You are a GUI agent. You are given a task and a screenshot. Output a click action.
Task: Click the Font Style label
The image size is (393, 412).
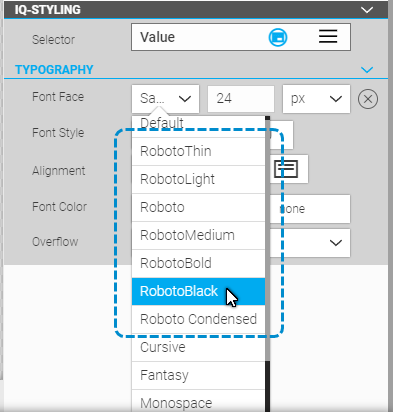coord(58,133)
